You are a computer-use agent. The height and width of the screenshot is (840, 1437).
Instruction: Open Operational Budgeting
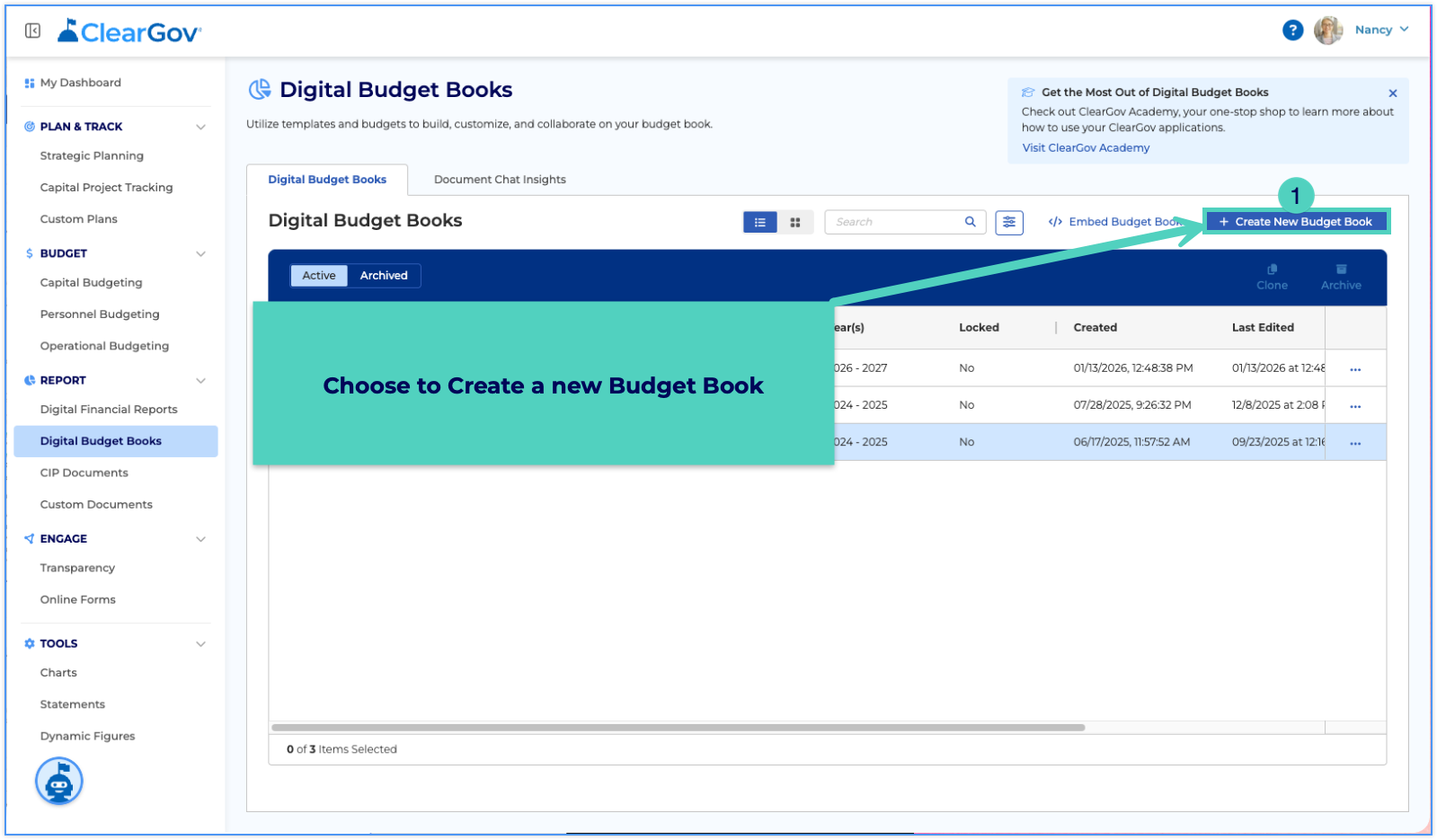pos(104,346)
